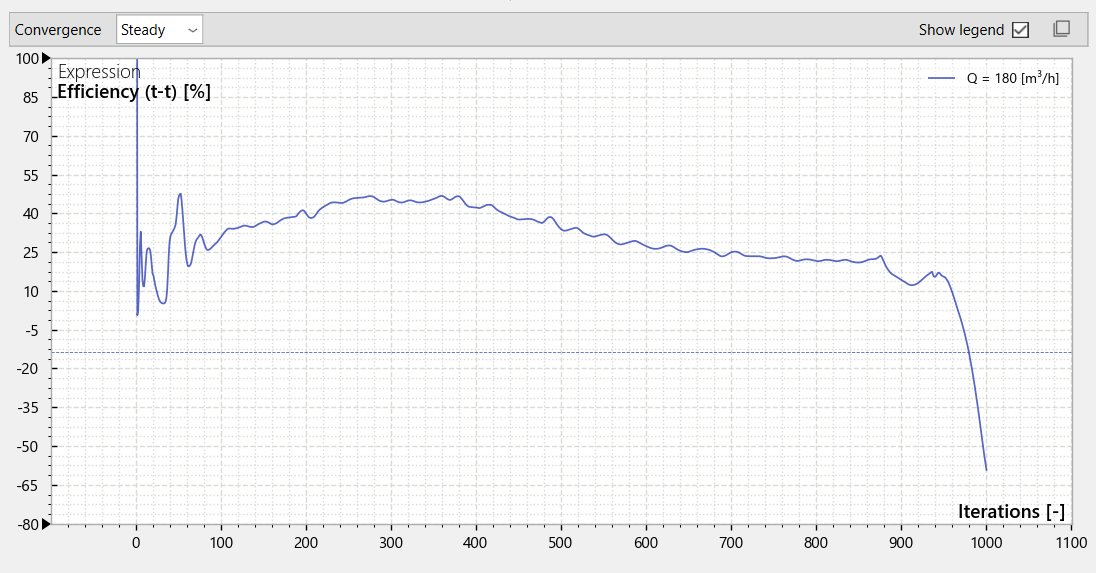This screenshot has height=573, width=1096.
Task: Click the x-axis tick label 500
Action: tap(561, 542)
